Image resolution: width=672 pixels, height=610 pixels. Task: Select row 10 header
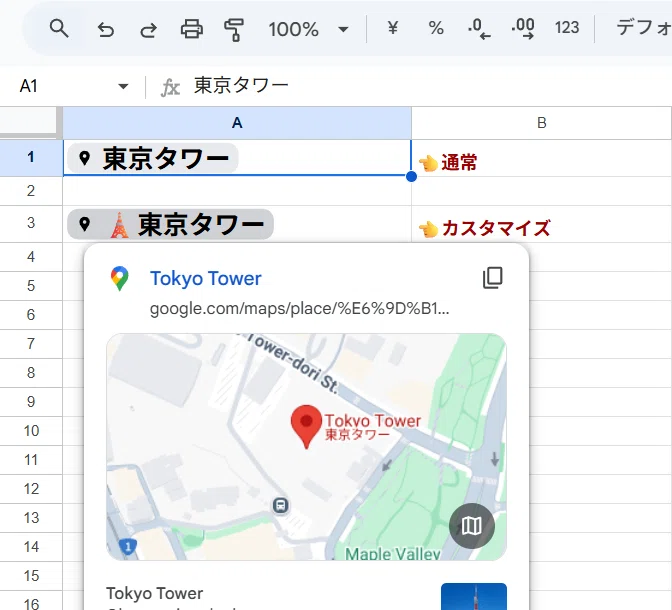point(31,431)
